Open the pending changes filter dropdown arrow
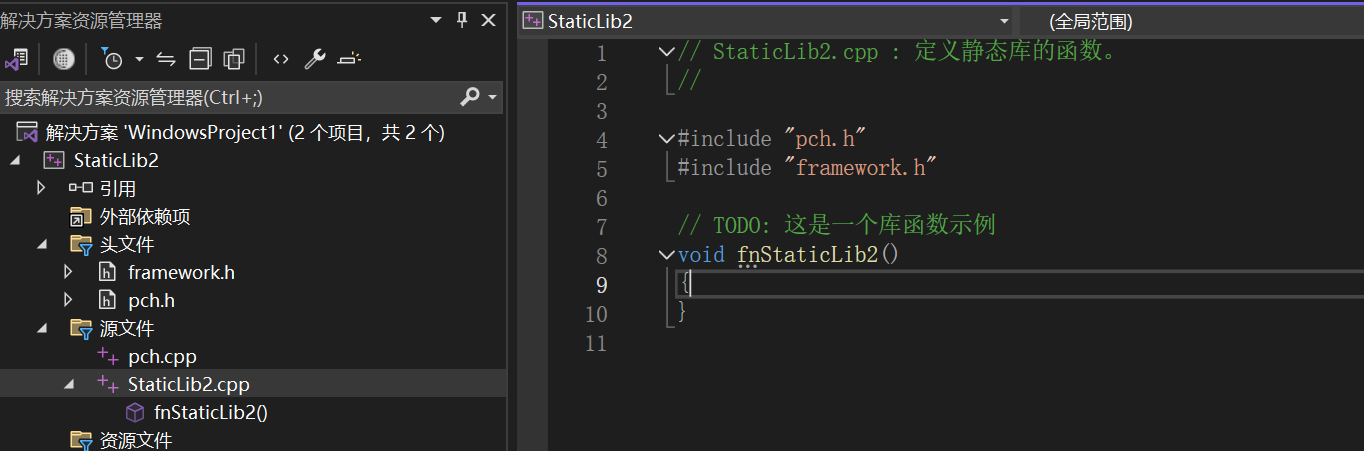Viewport: 1364px width, 451px height. (139, 59)
